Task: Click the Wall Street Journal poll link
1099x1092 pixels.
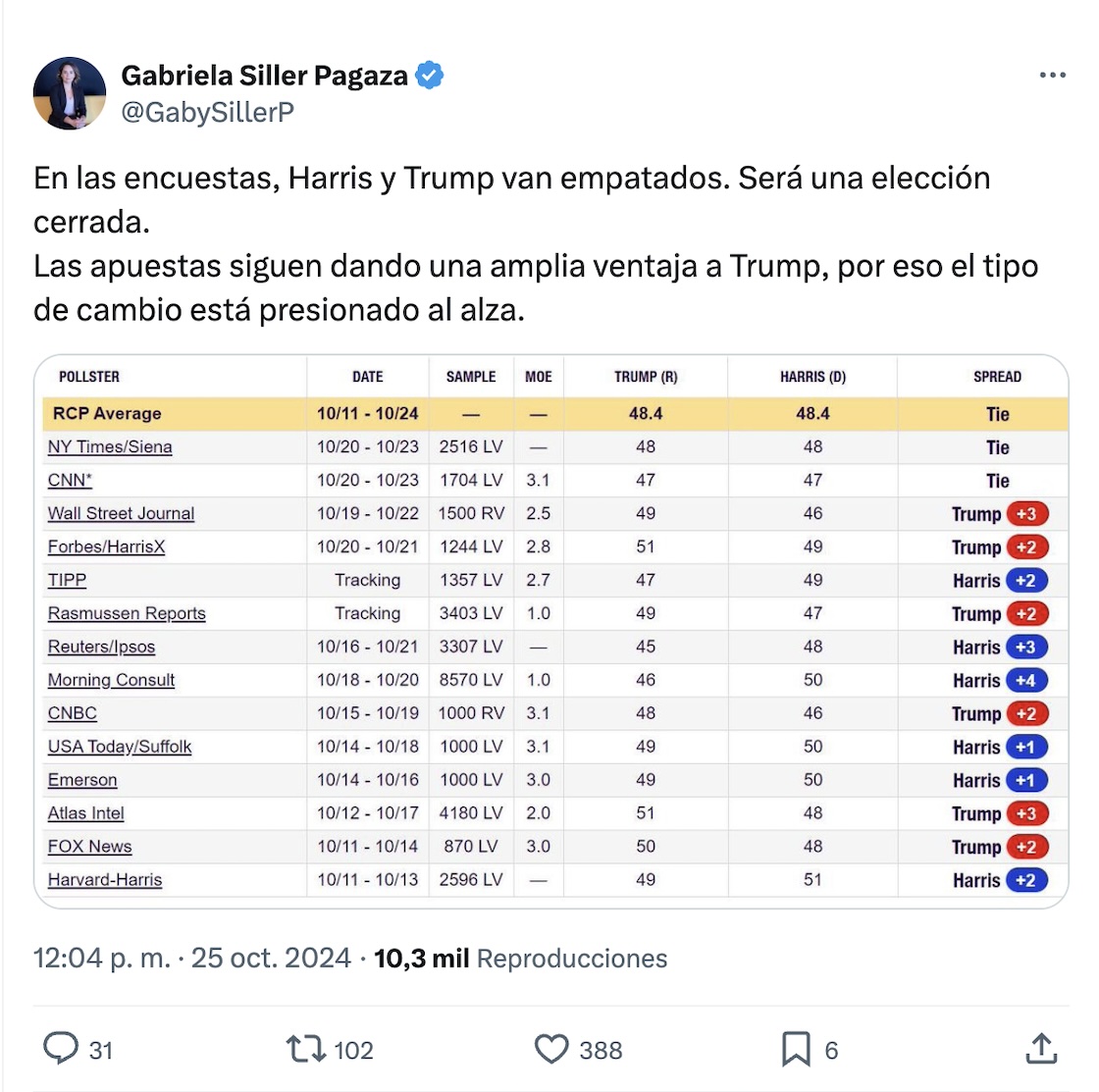Action: point(121,513)
